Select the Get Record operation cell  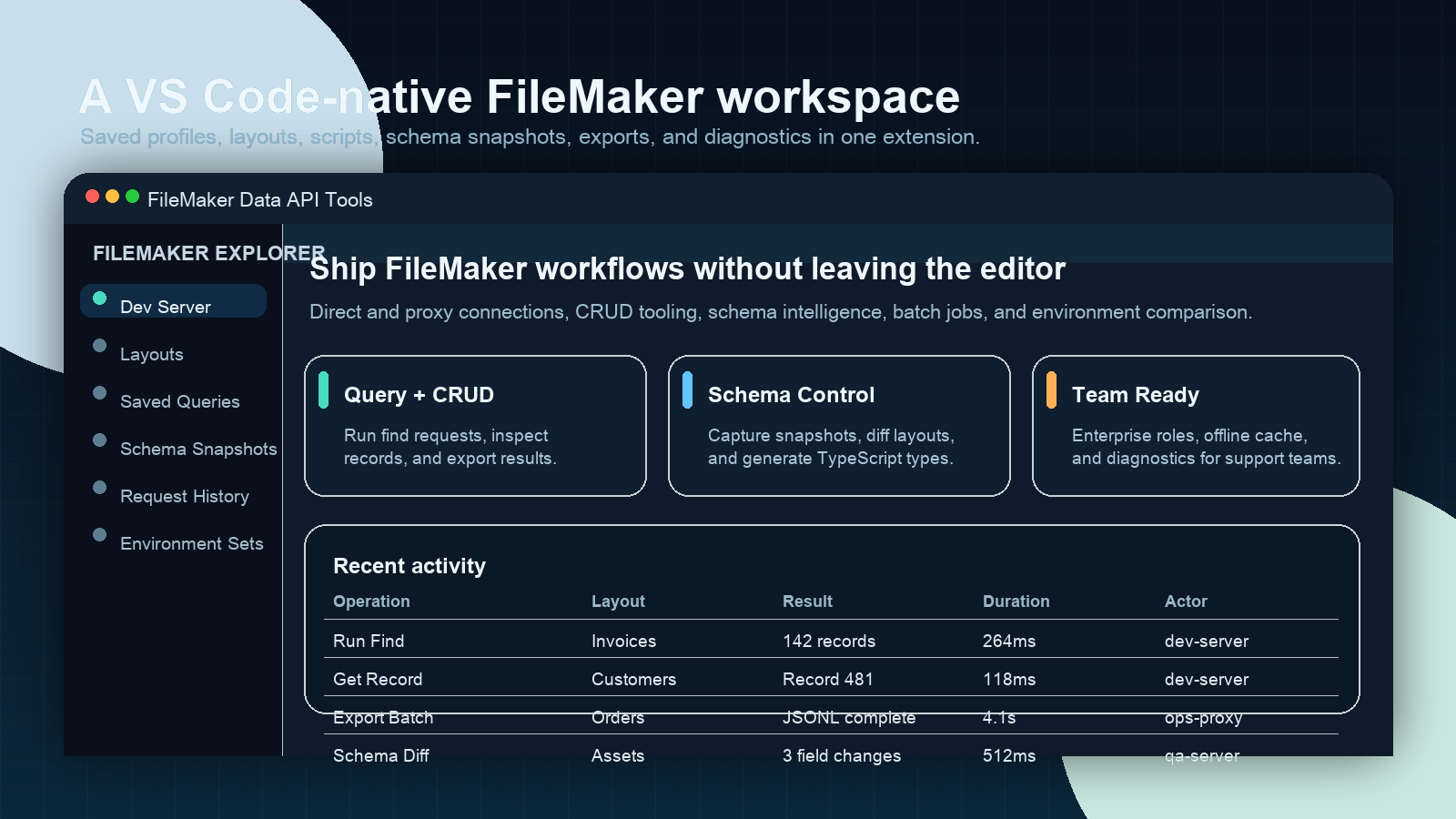pos(378,680)
